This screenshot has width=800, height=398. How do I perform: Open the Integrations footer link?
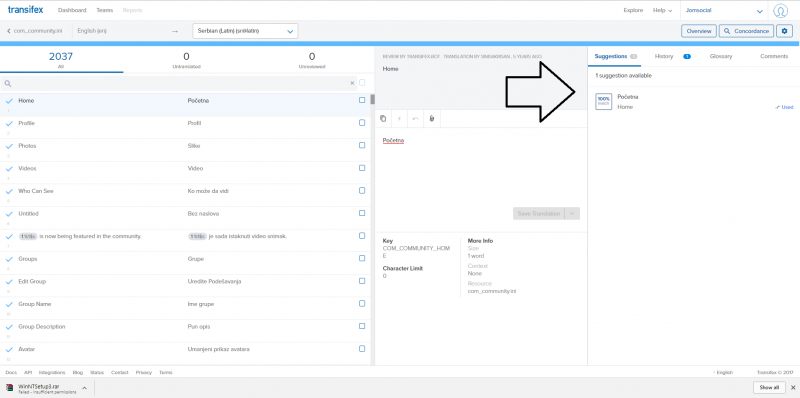coord(52,372)
